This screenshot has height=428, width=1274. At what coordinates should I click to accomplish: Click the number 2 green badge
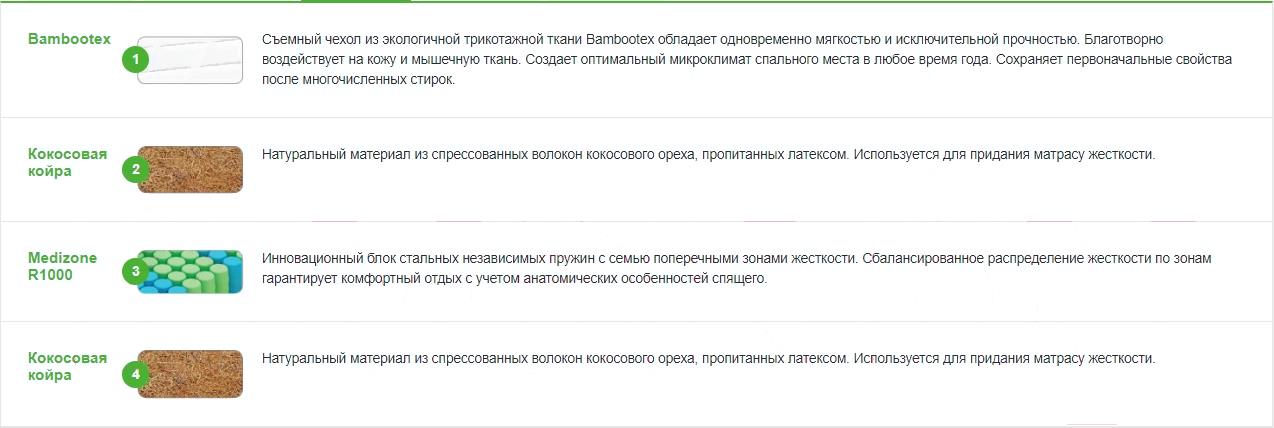point(135,169)
